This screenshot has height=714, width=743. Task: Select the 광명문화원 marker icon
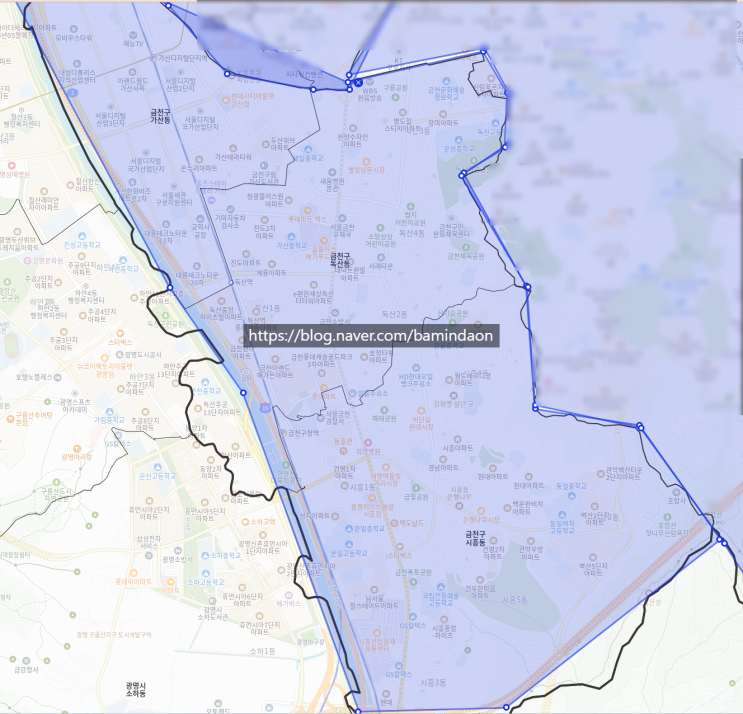[x=27, y=261]
